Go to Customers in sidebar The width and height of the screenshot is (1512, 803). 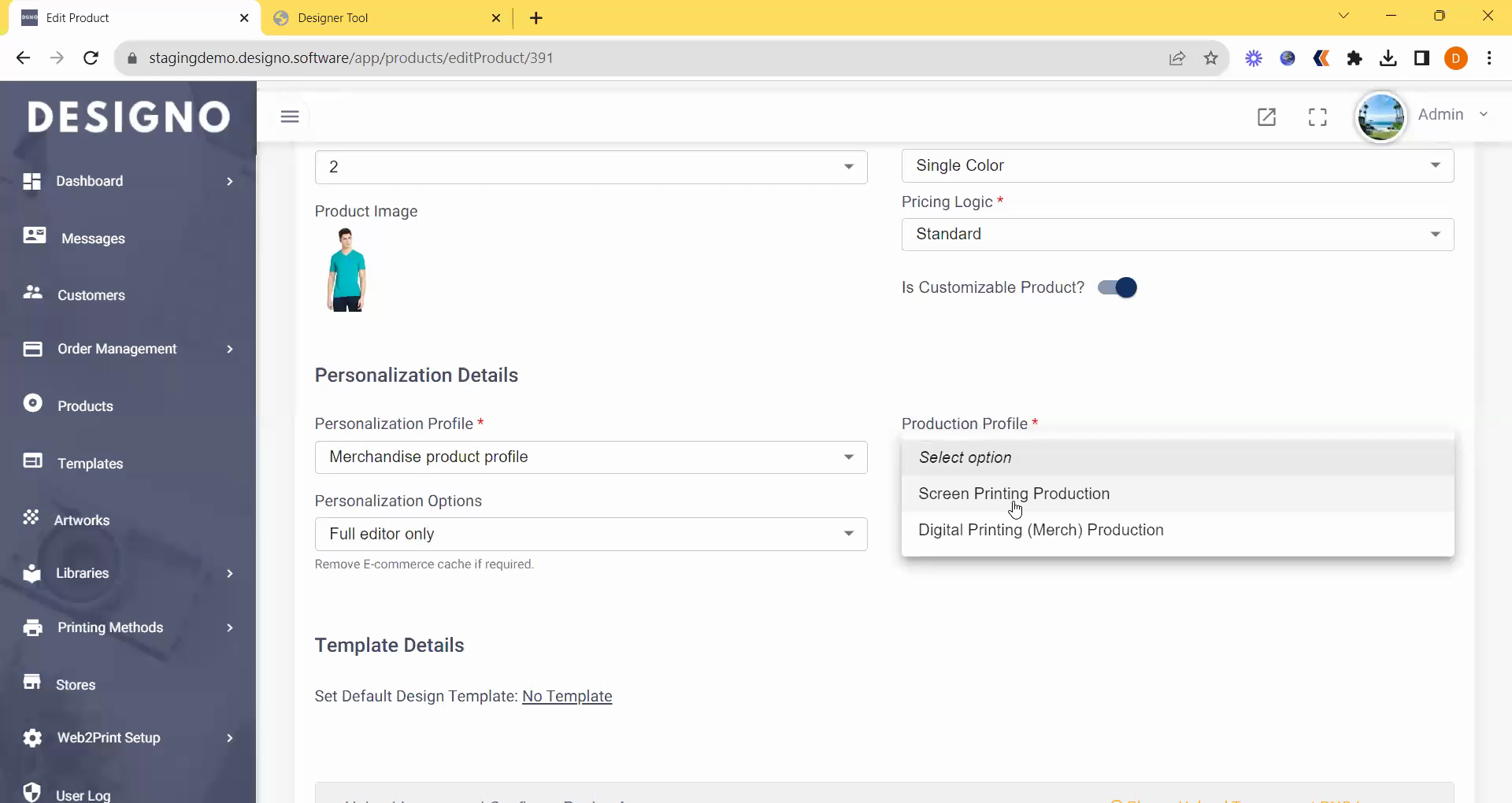click(x=91, y=295)
